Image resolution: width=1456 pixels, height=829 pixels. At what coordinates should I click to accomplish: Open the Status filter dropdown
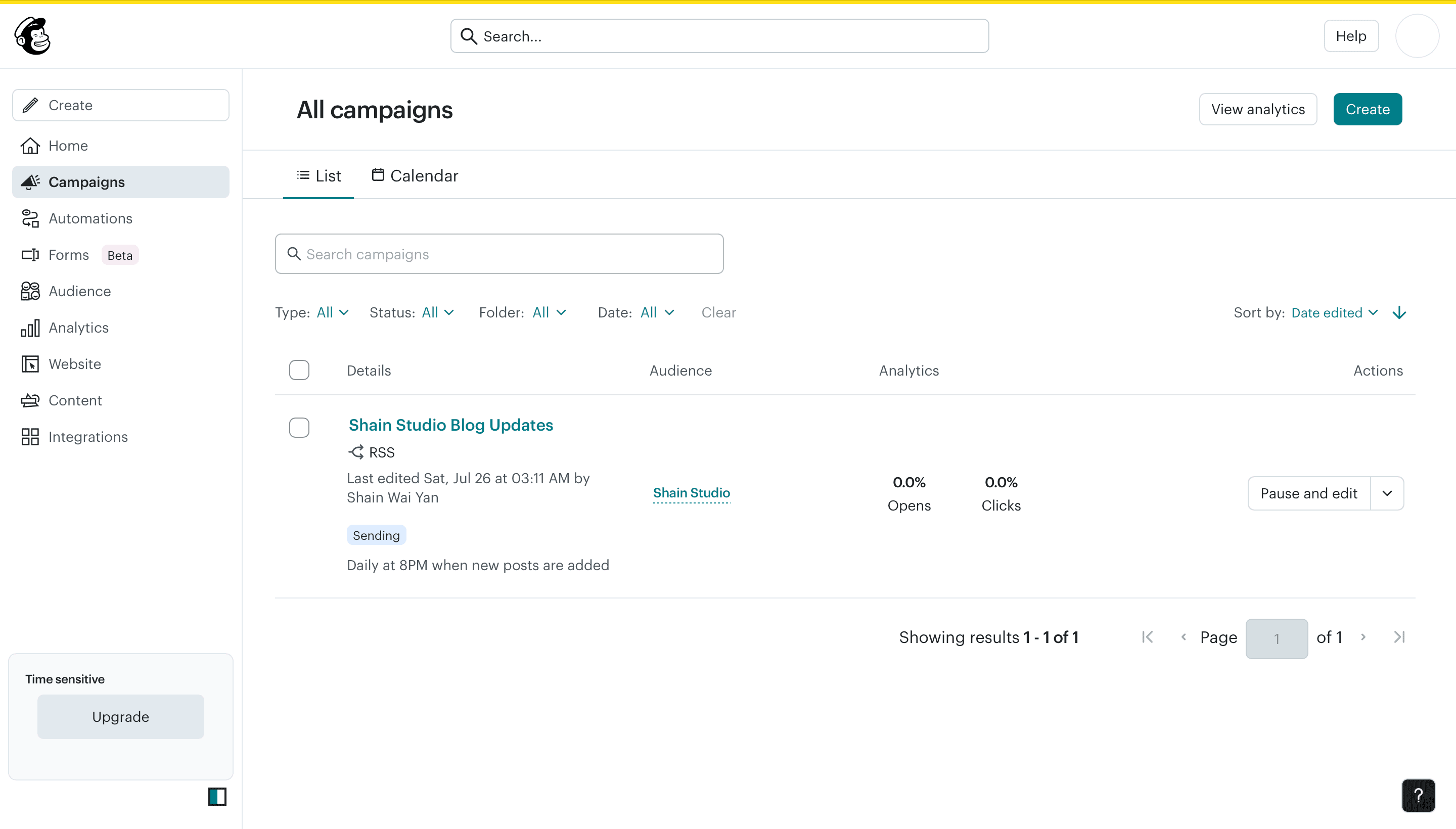[x=436, y=312]
